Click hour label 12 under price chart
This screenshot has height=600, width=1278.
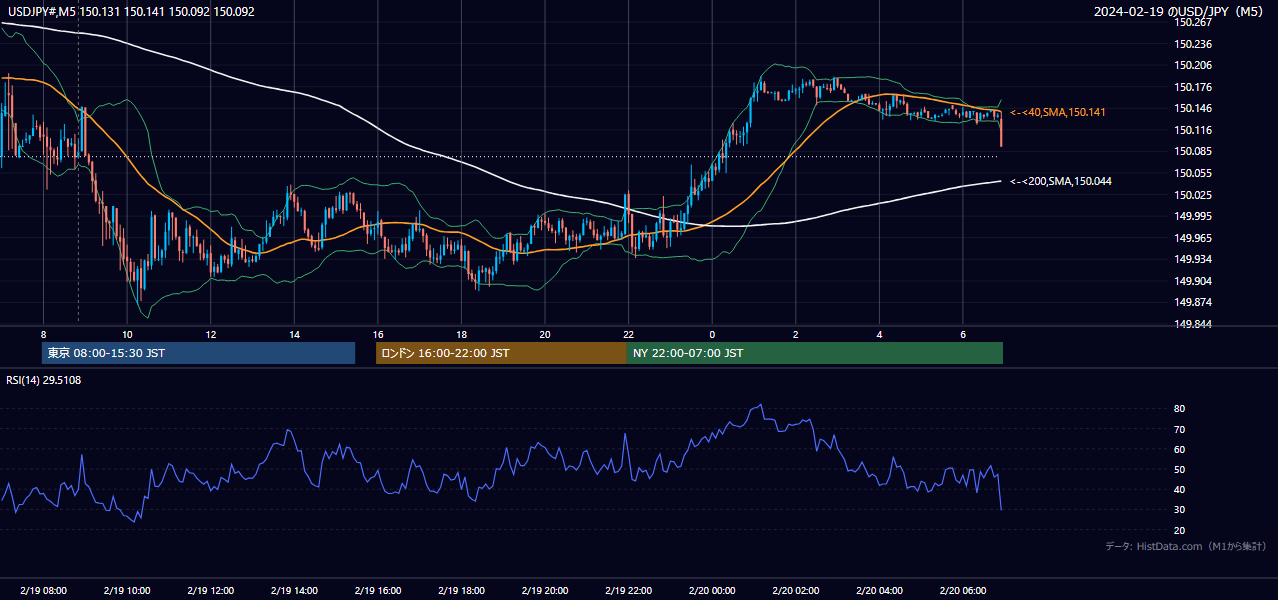(x=210, y=334)
